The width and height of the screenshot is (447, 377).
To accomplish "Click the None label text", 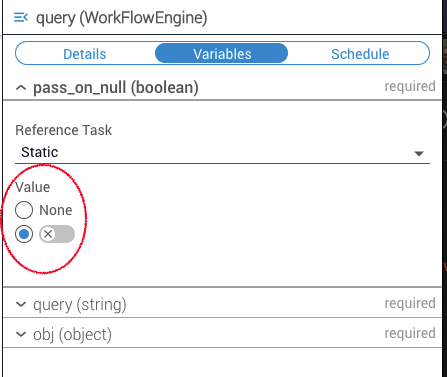I will coord(56,210).
